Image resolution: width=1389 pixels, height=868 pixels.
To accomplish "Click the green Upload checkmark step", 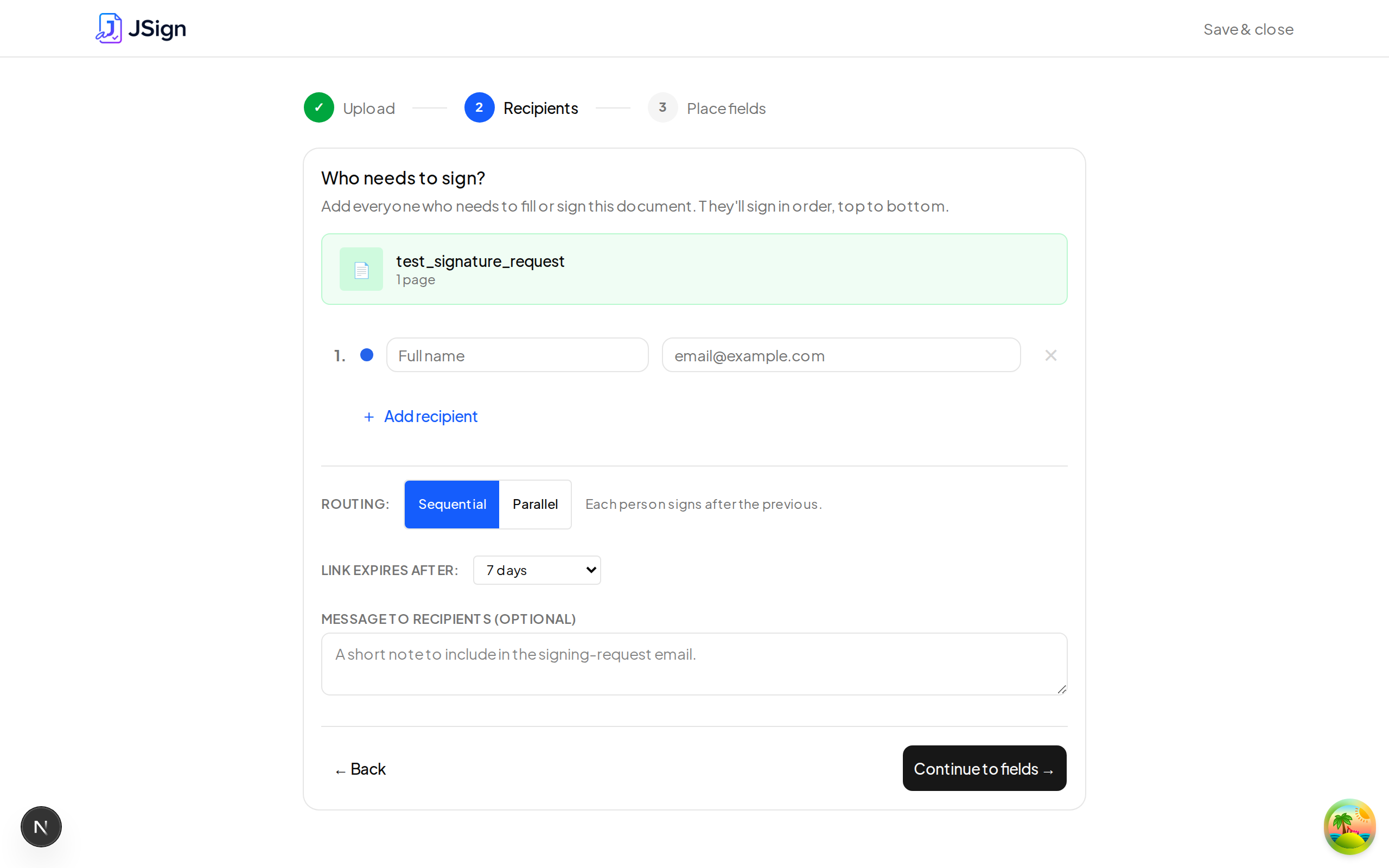I will click(318, 107).
